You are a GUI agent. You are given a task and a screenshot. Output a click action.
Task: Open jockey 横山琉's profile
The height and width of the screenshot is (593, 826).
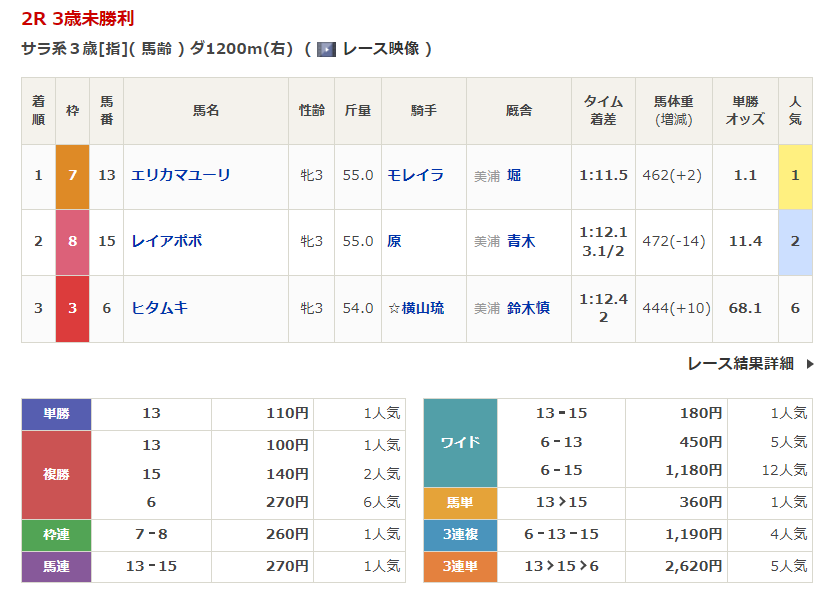[x=421, y=308]
